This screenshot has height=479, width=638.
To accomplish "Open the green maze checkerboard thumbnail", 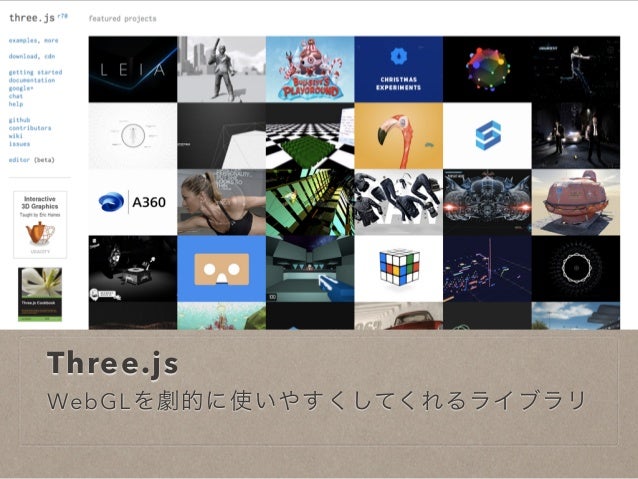I will coord(310,136).
